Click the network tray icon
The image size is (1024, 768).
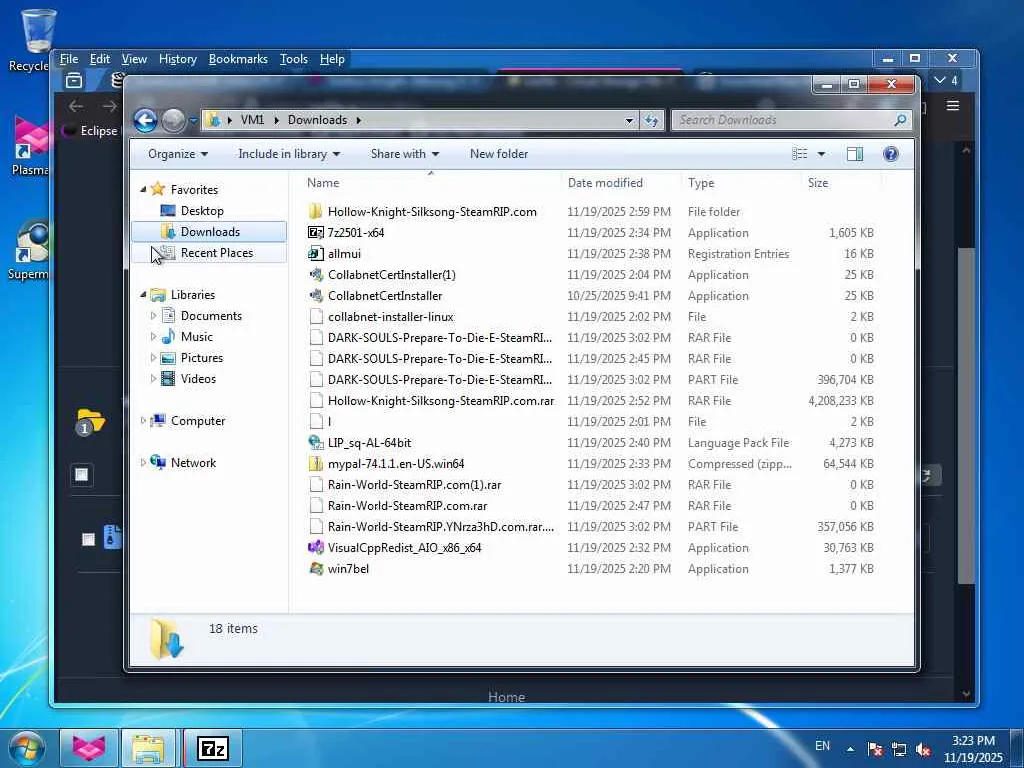[899, 749]
